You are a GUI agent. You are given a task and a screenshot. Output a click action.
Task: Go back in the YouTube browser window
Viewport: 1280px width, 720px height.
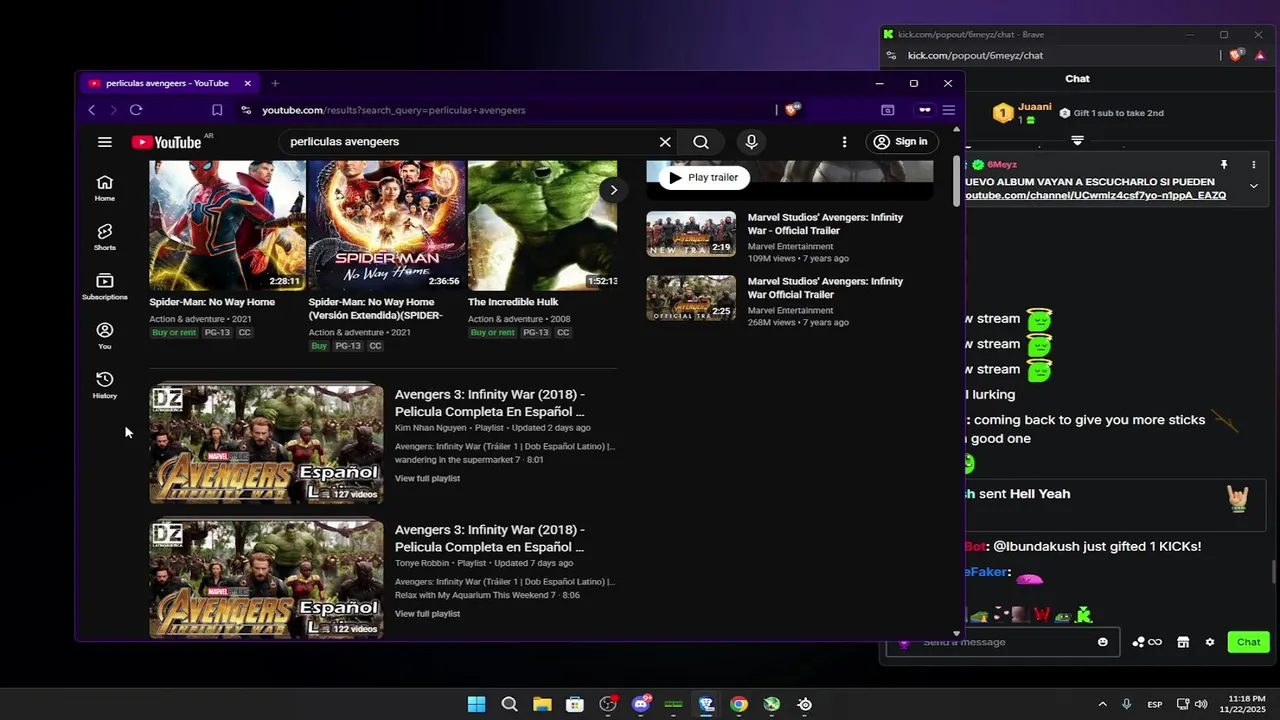[91, 110]
